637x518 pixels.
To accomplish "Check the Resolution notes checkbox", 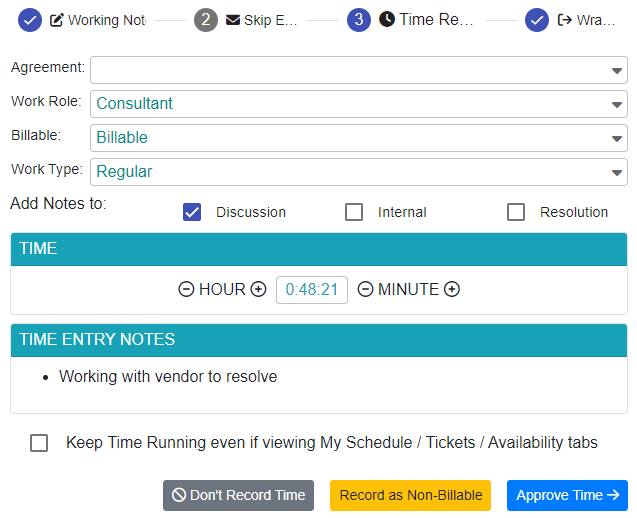I will click(516, 212).
